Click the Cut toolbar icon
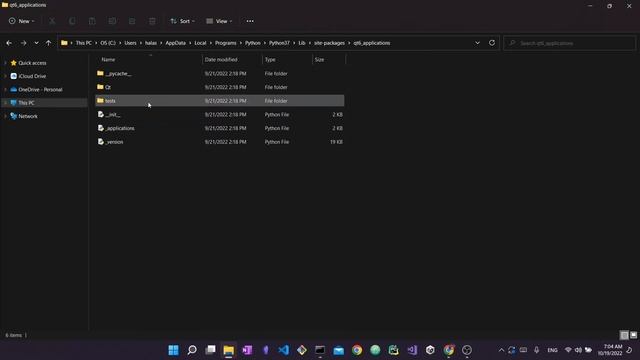Viewport: 640px width, 360px height. 52,21
